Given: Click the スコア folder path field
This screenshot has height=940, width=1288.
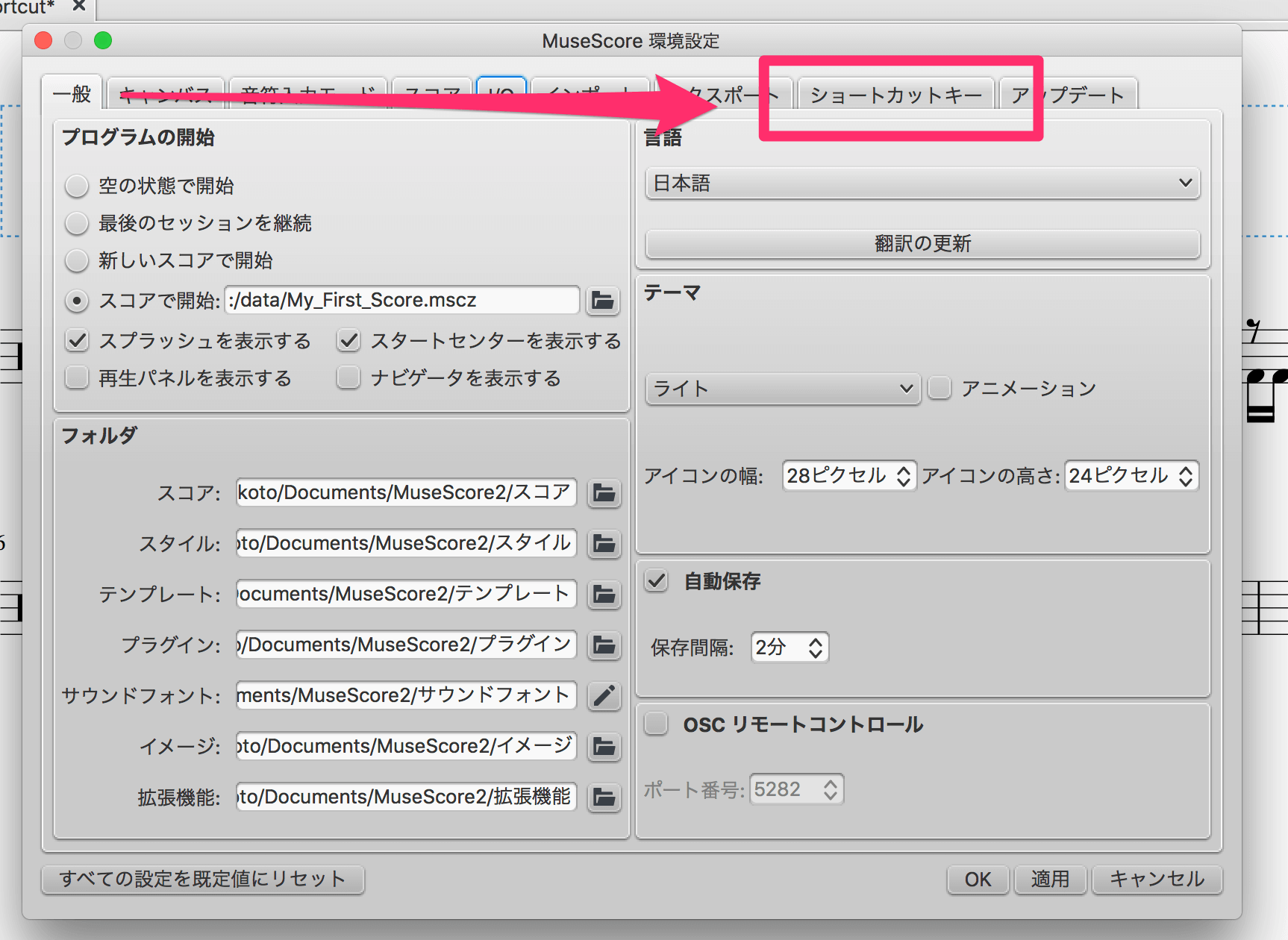Looking at the screenshot, I should [406, 492].
